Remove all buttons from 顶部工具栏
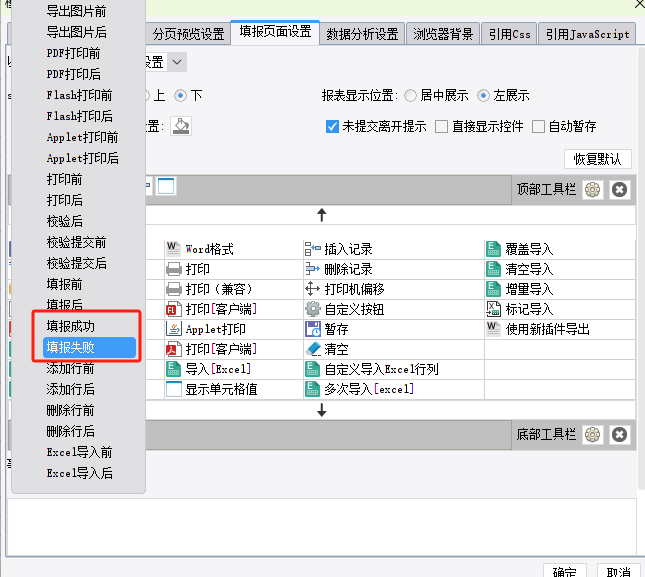 pos(619,190)
